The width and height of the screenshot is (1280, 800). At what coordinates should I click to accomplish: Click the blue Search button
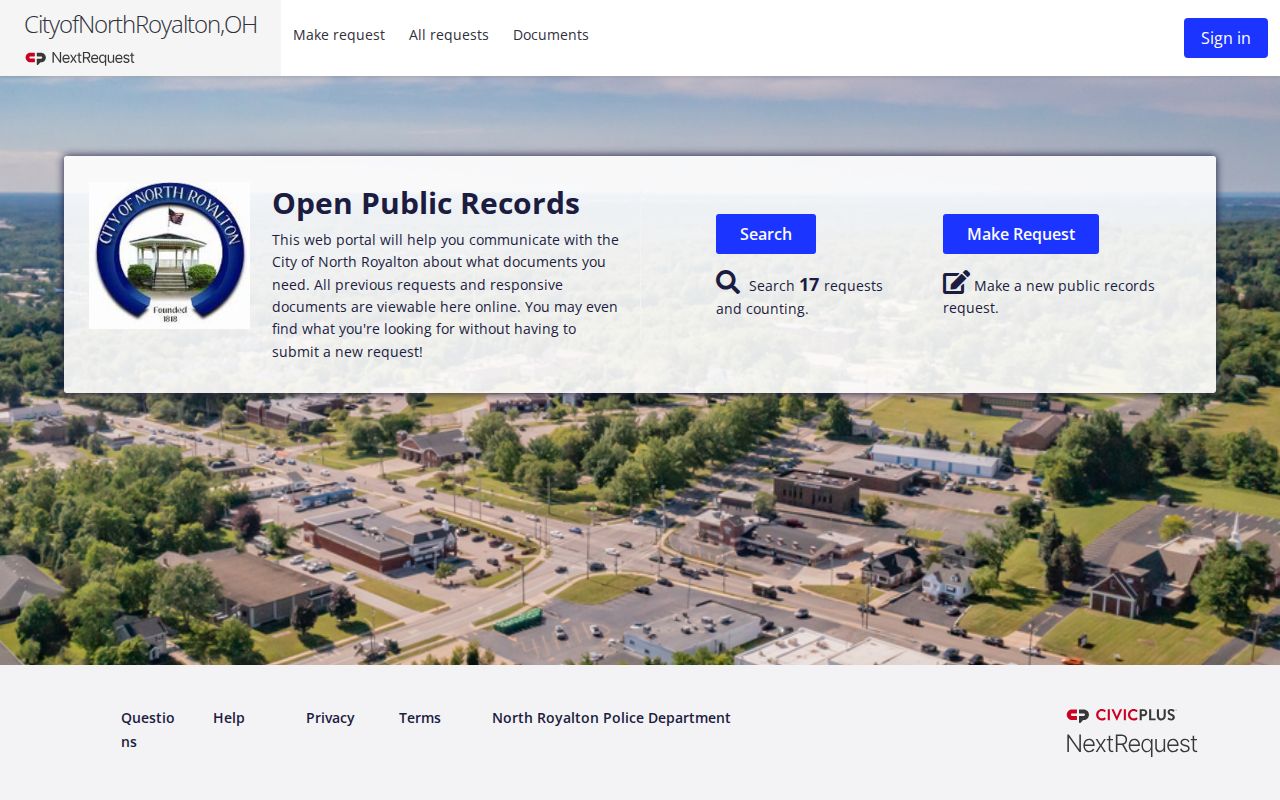click(766, 234)
